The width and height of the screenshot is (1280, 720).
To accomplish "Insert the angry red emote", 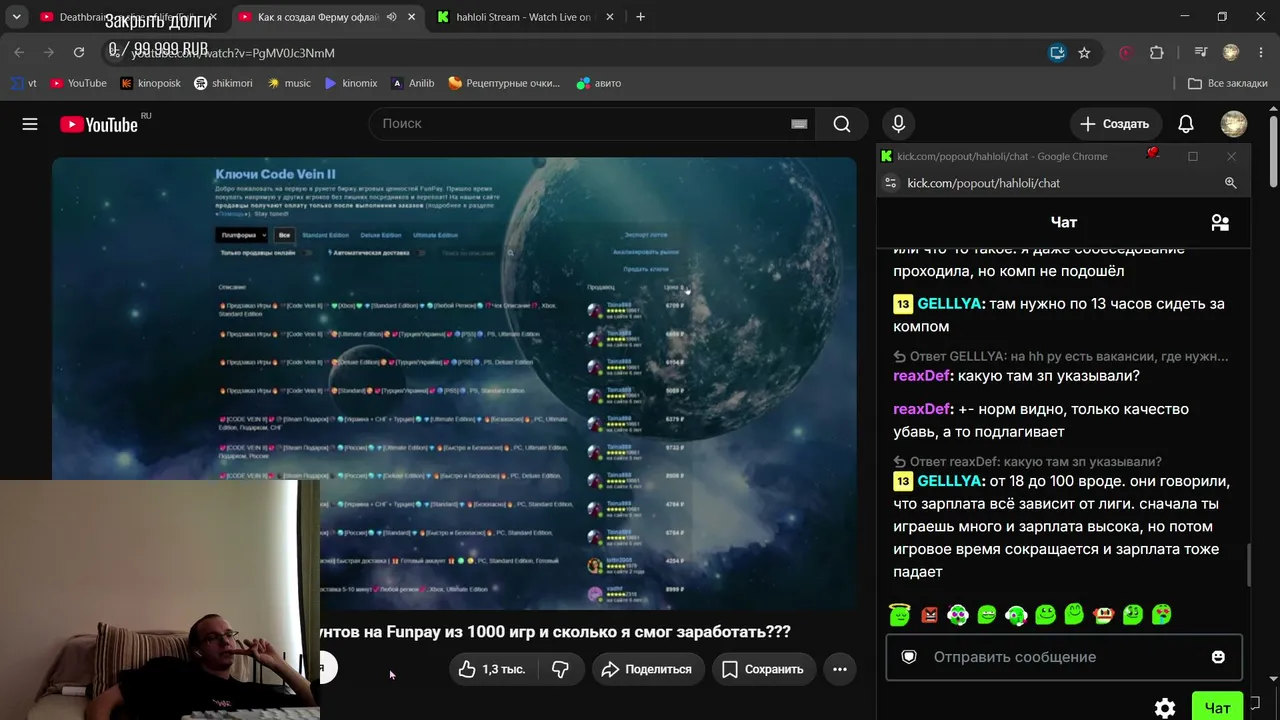I will [x=929, y=614].
